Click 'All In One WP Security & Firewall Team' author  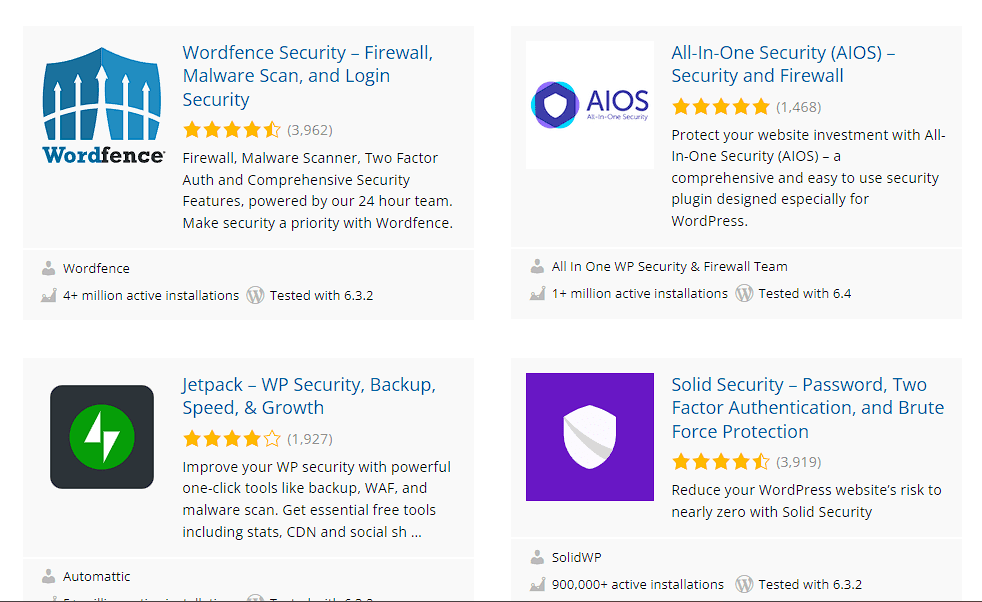click(x=669, y=266)
